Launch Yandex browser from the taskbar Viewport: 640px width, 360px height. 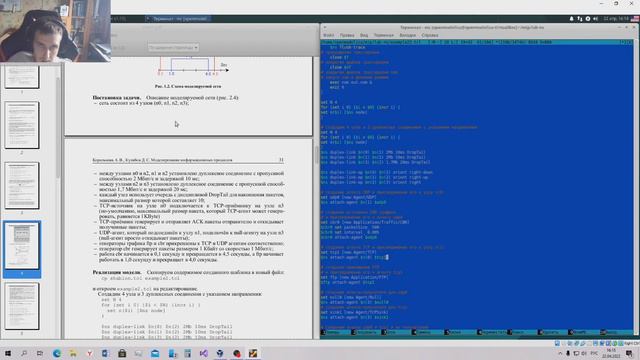tap(89, 353)
